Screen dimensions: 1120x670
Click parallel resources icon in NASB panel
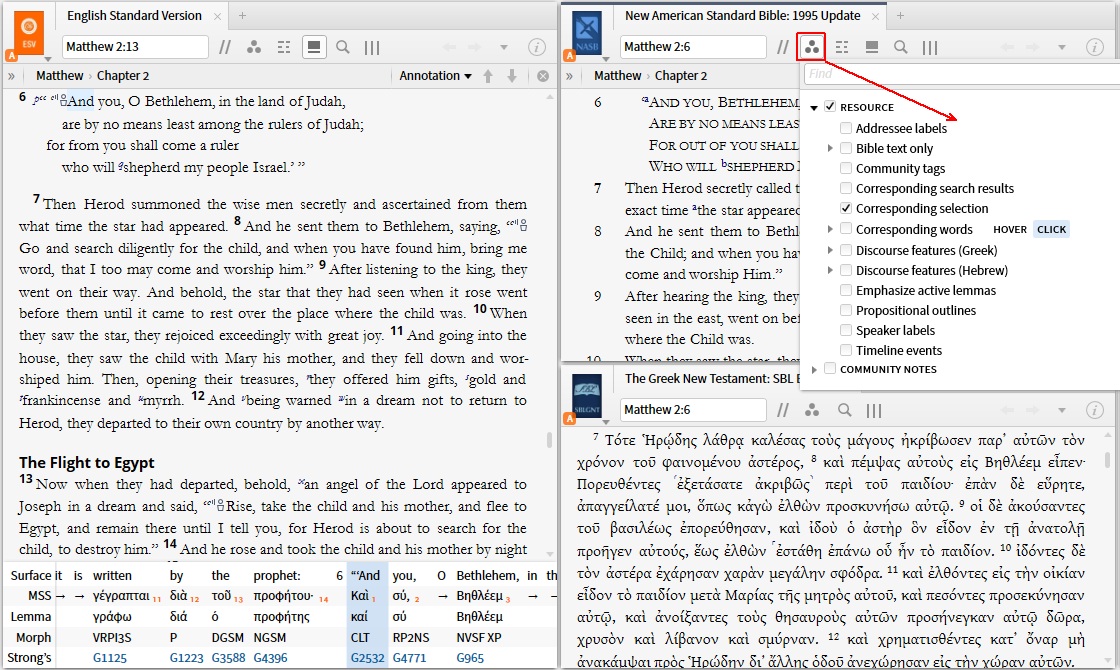(x=783, y=47)
